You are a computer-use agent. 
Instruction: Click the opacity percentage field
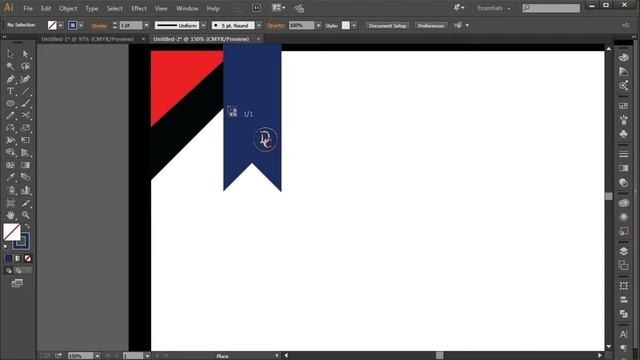coord(302,25)
